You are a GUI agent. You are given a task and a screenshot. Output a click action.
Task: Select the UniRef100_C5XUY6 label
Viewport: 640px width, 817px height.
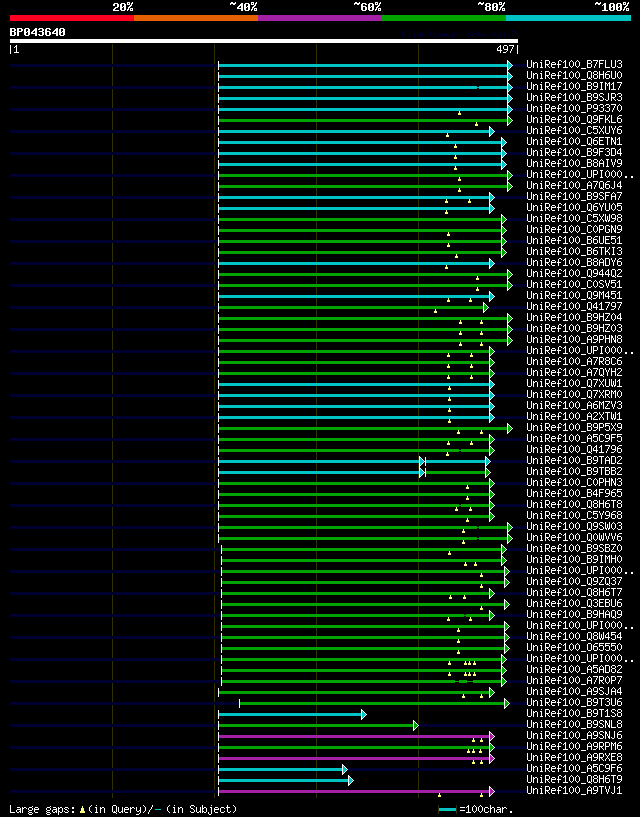tap(574, 130)
